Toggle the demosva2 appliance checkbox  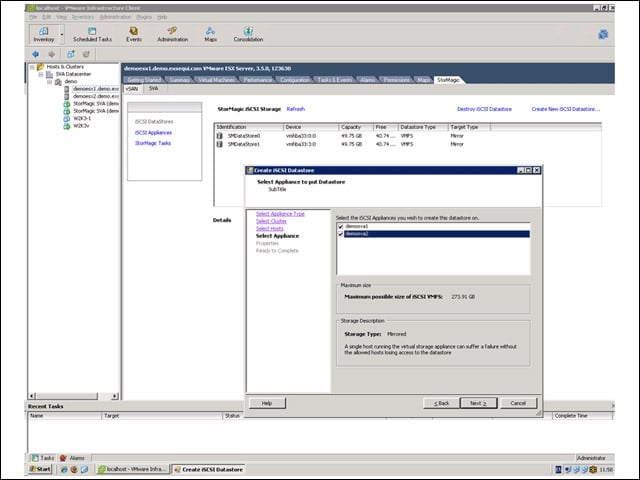[x=341, y=234]
